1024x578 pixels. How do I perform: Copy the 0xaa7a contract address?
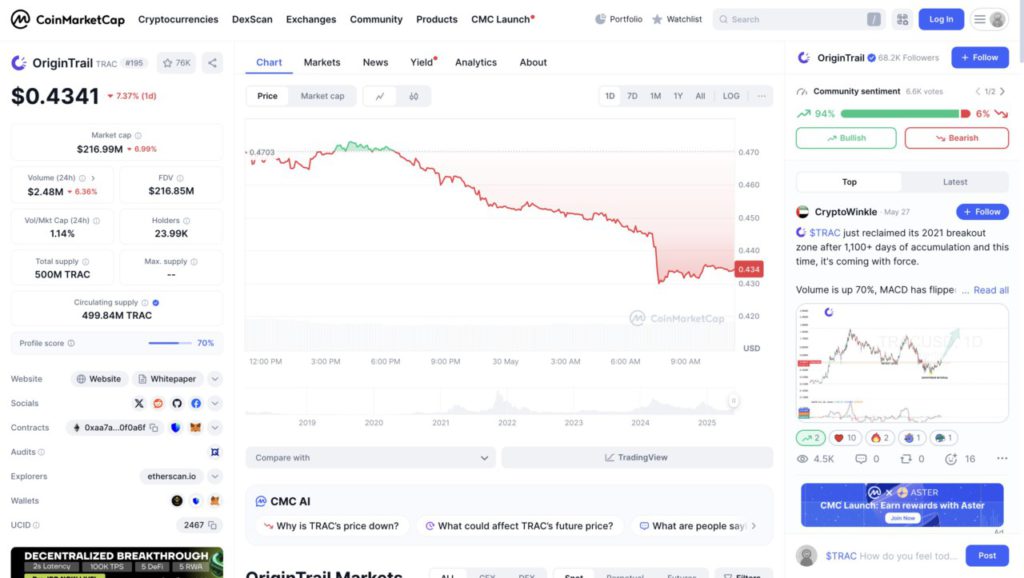[154, 428]
